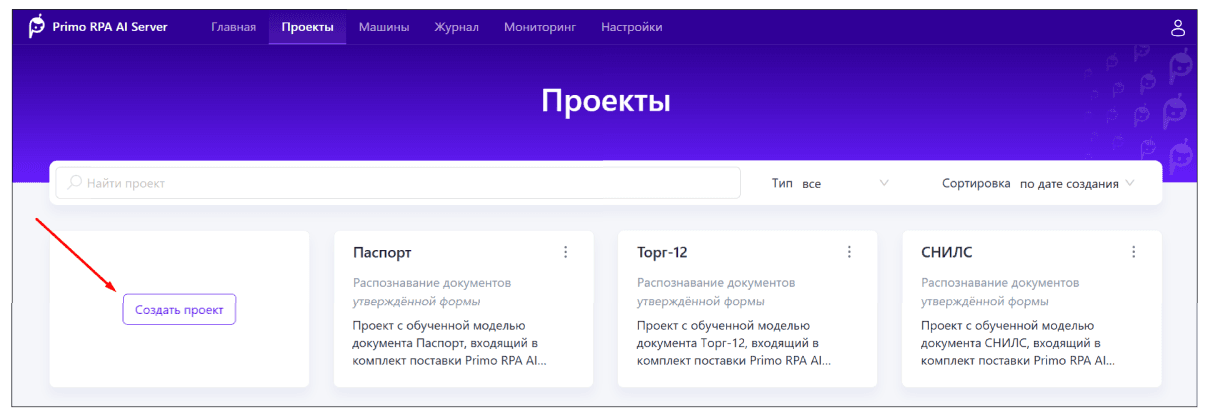Click the Найти проект search field

400,184
